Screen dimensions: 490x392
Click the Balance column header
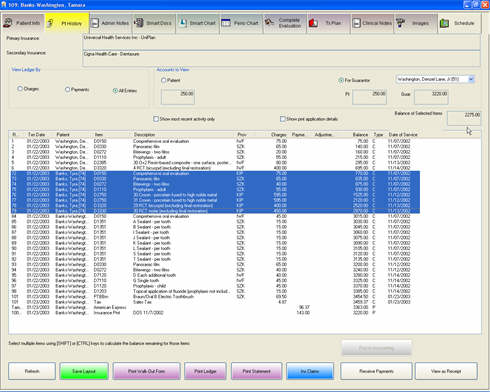360,135
